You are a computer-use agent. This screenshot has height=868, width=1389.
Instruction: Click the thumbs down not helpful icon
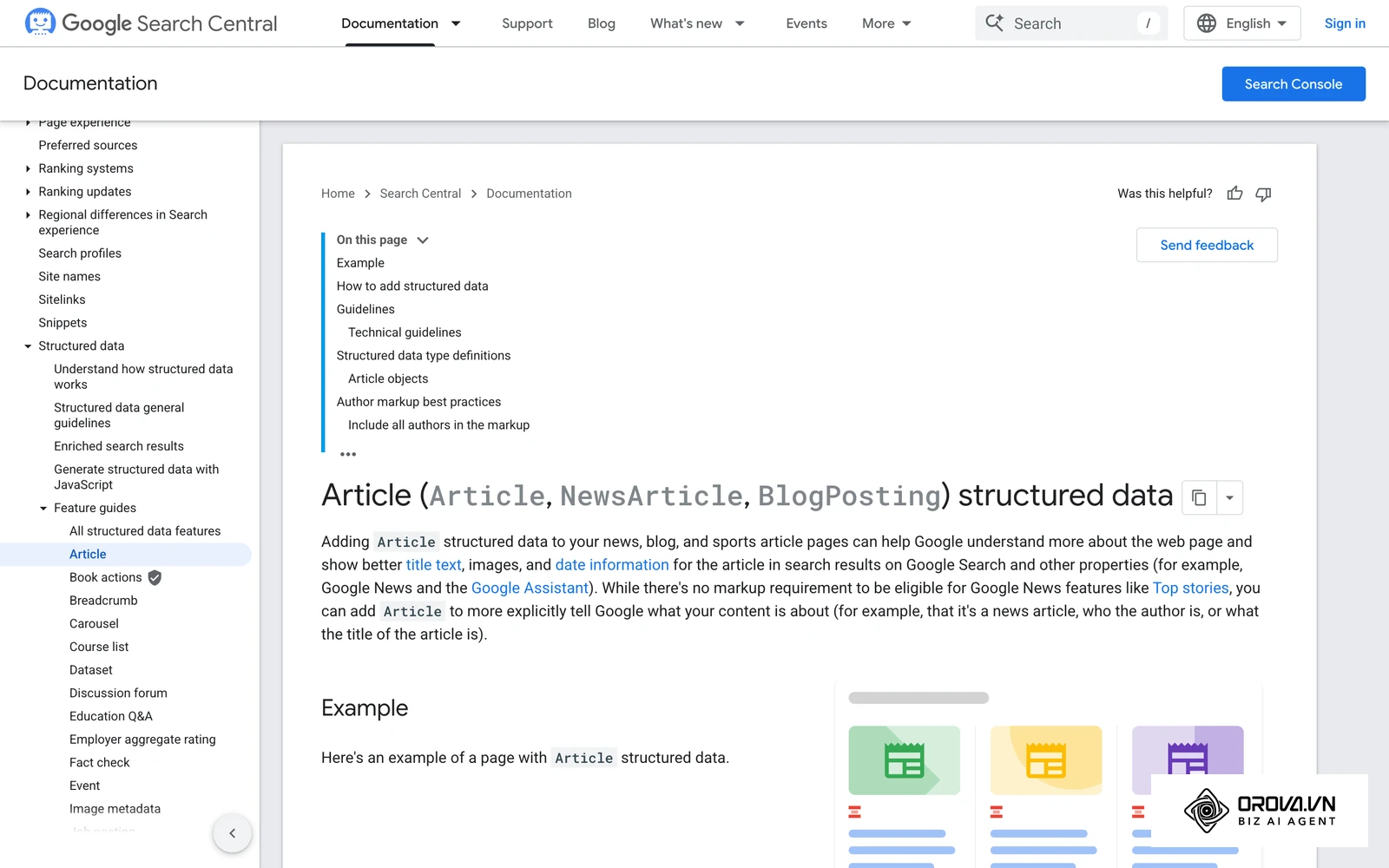(x=1263, y=194)
